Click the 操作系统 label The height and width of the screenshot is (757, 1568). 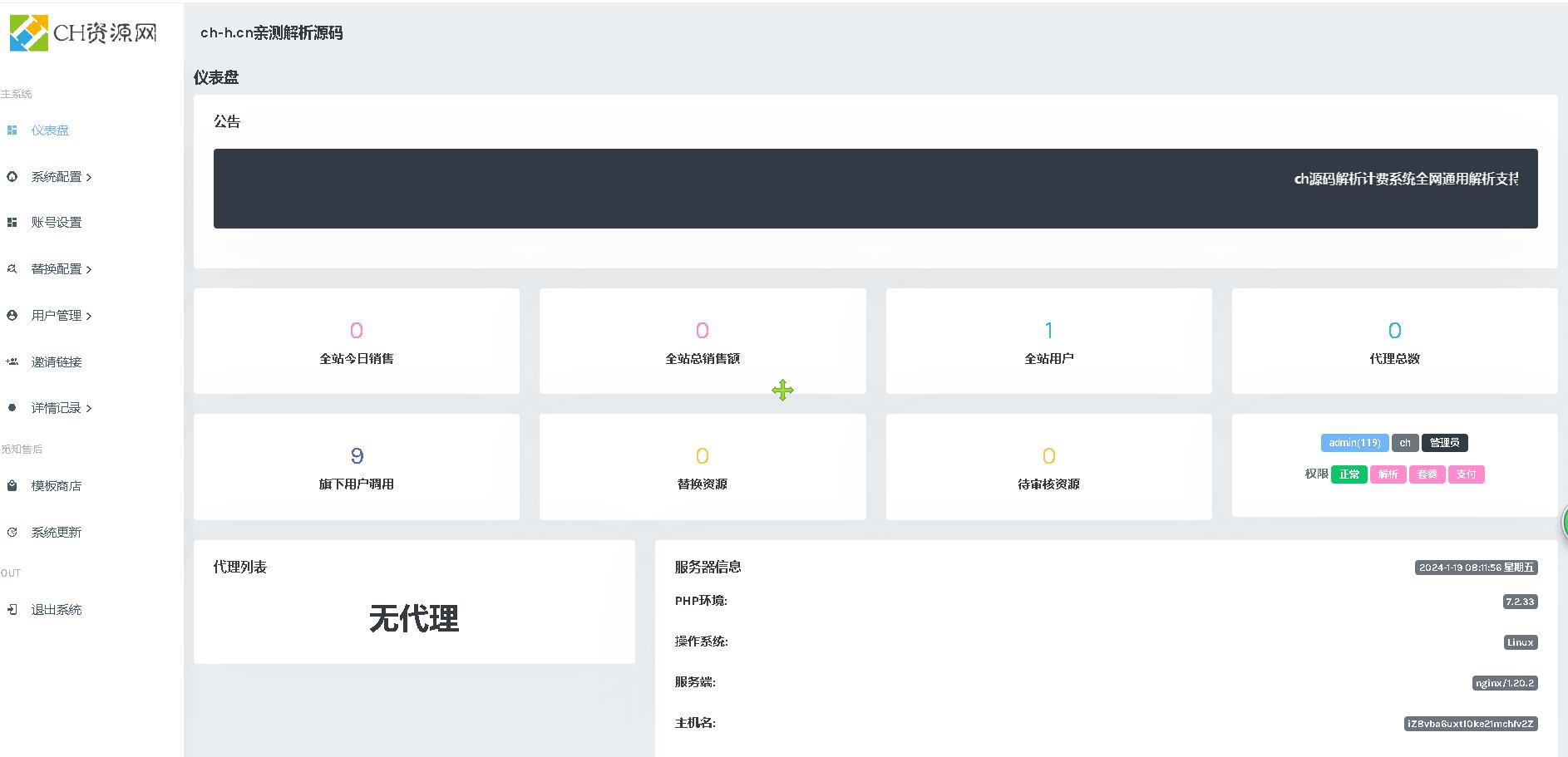point(701,641)
